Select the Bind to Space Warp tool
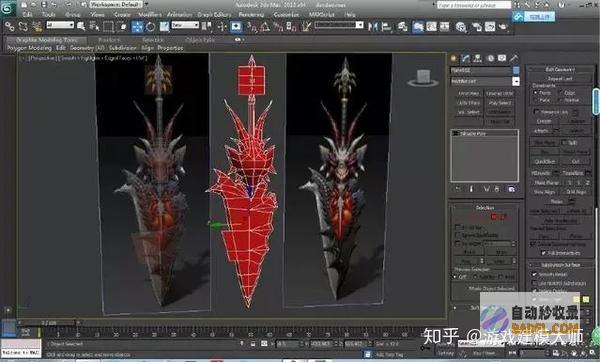 (x=37, y=26)
